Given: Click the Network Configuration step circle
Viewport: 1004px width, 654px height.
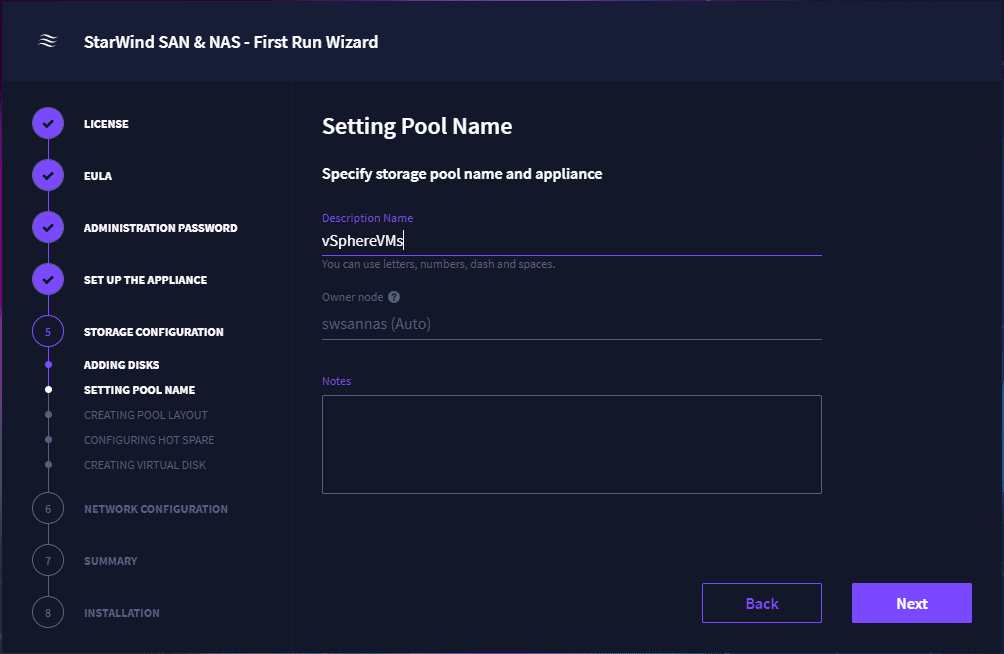Looking at the screenshot, I should click(x=47, y=508).
